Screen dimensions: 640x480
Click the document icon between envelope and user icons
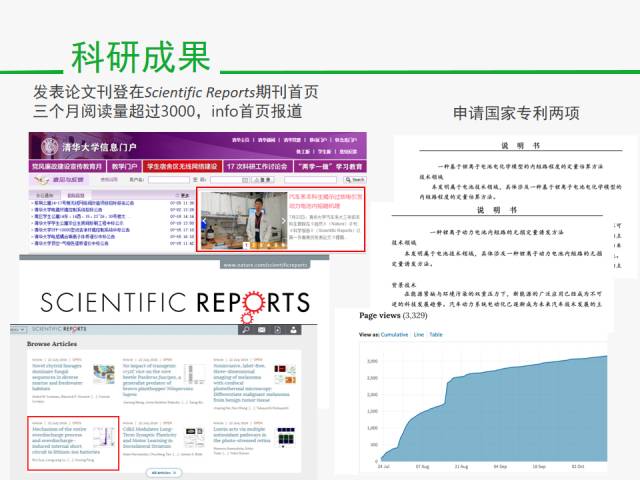[x=278, y=330]
